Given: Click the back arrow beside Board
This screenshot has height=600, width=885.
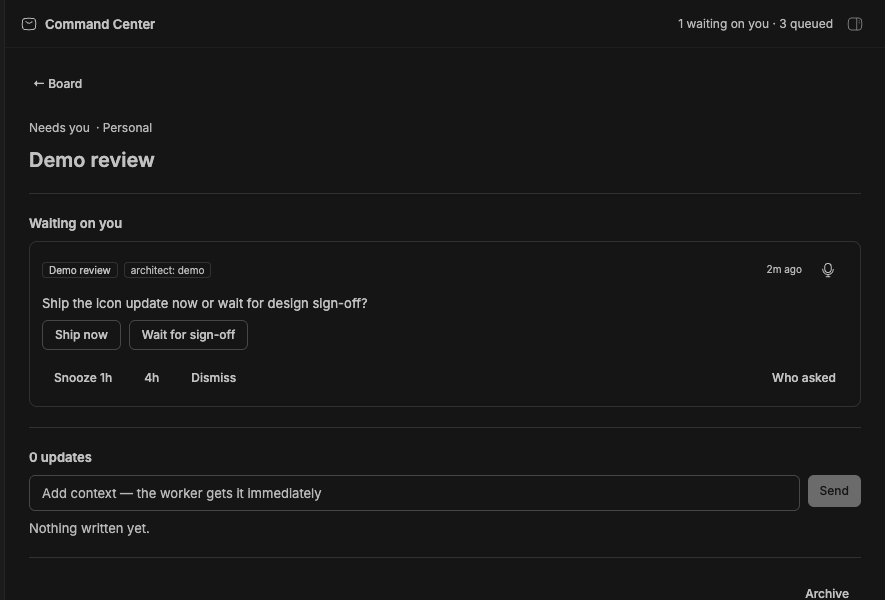Looking at the screenshot, I should (x=38, y=84).
